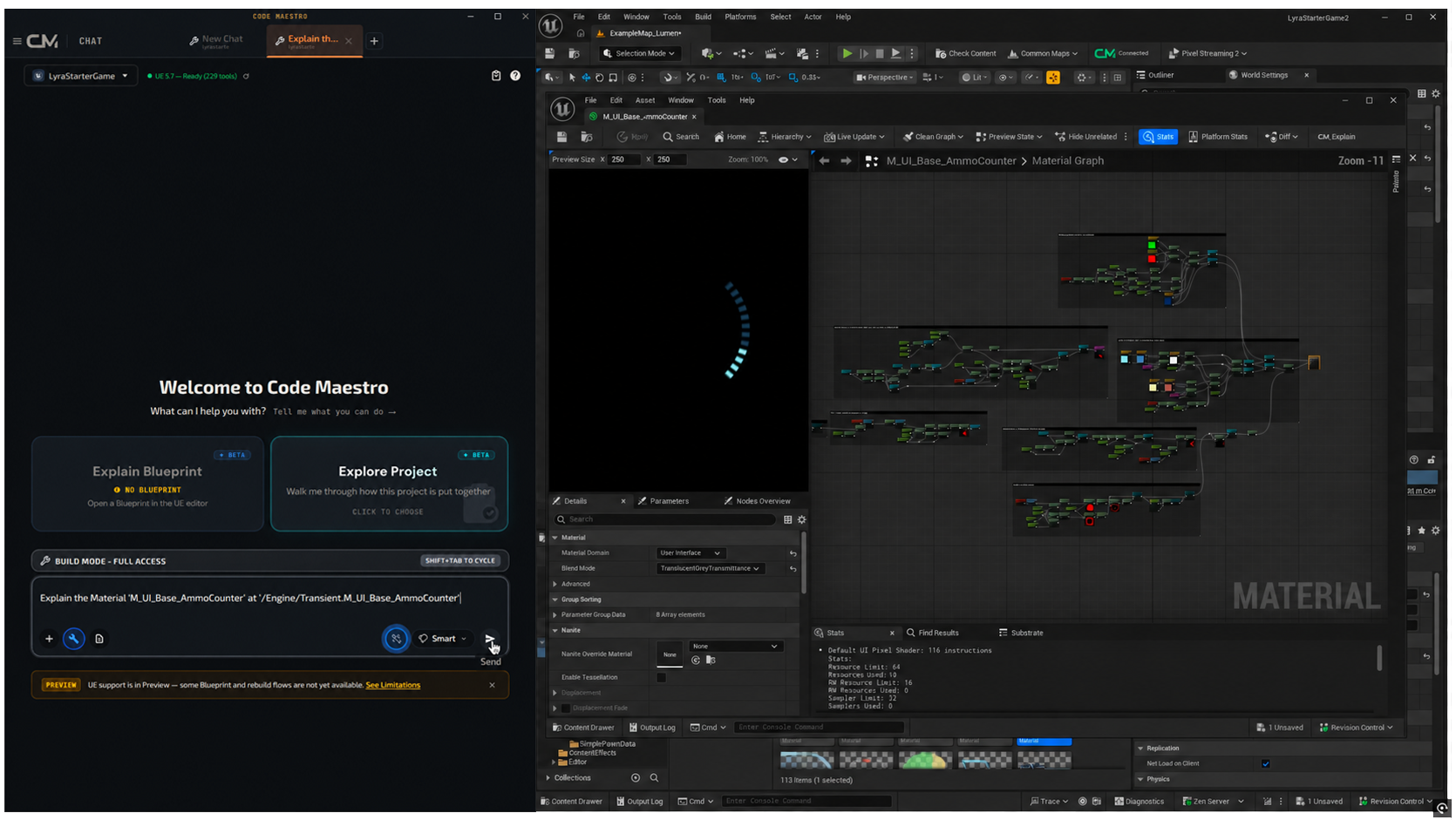
Task: Toggle the Stats button in Material Editor
Action: [x=1159, y=137]
